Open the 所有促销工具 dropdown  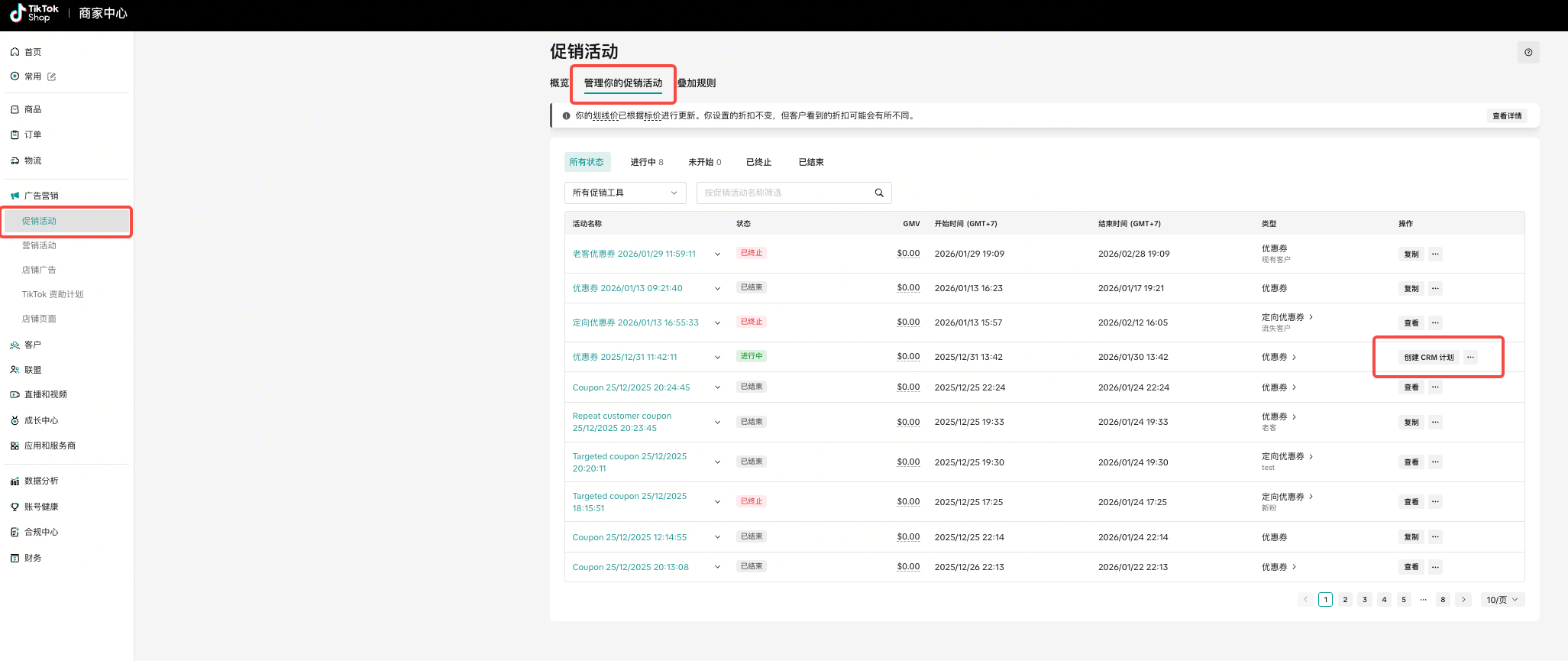coord(625,193)
